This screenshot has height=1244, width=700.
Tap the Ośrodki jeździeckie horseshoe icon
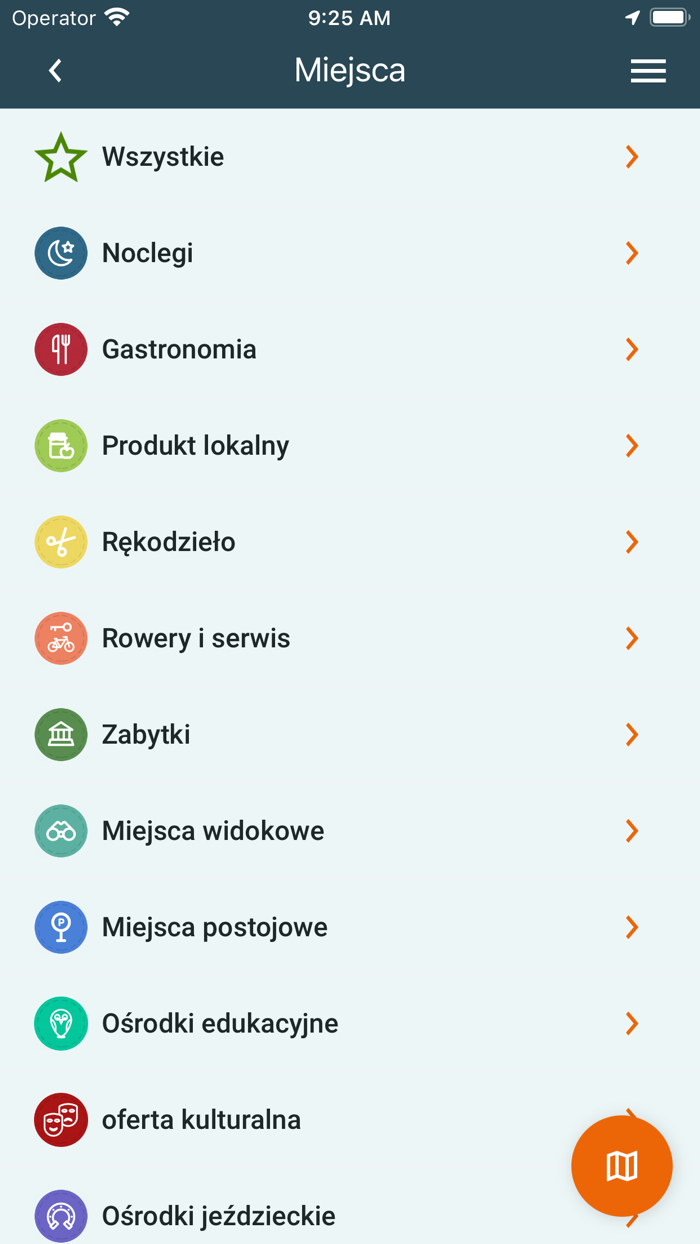60,1216
